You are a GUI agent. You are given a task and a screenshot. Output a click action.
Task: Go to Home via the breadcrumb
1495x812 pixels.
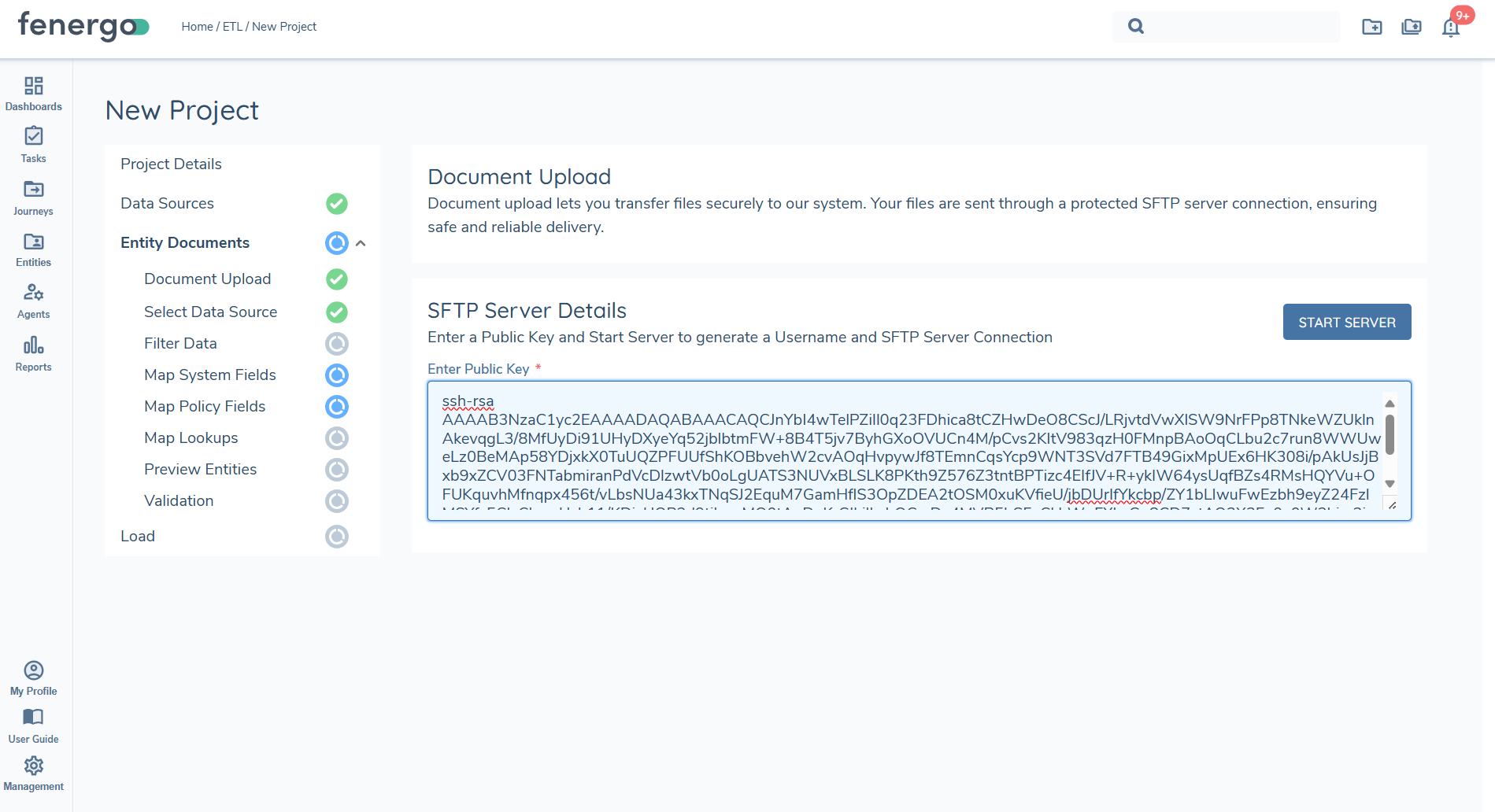point(197,26)
